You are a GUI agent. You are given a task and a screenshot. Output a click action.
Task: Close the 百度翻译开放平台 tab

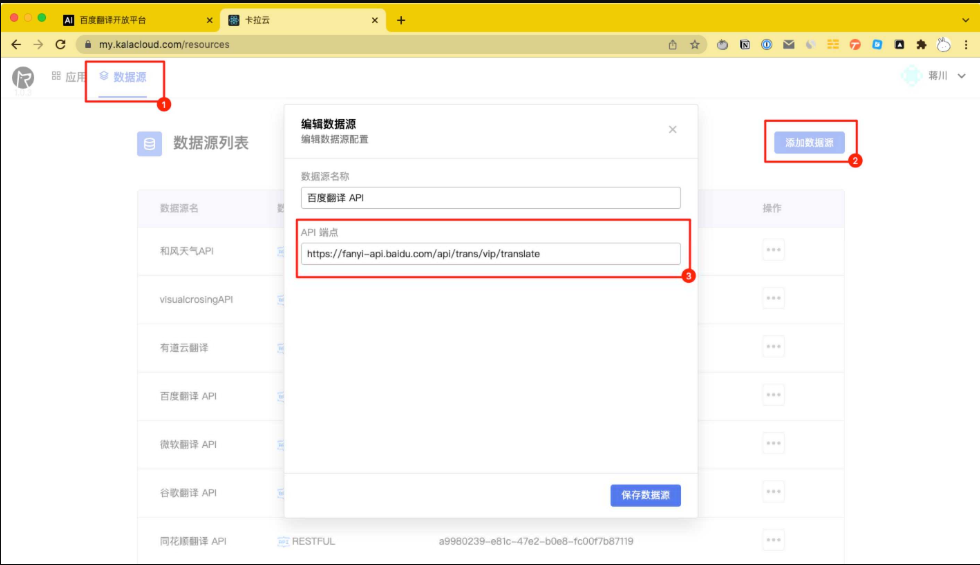pos(209,20)
